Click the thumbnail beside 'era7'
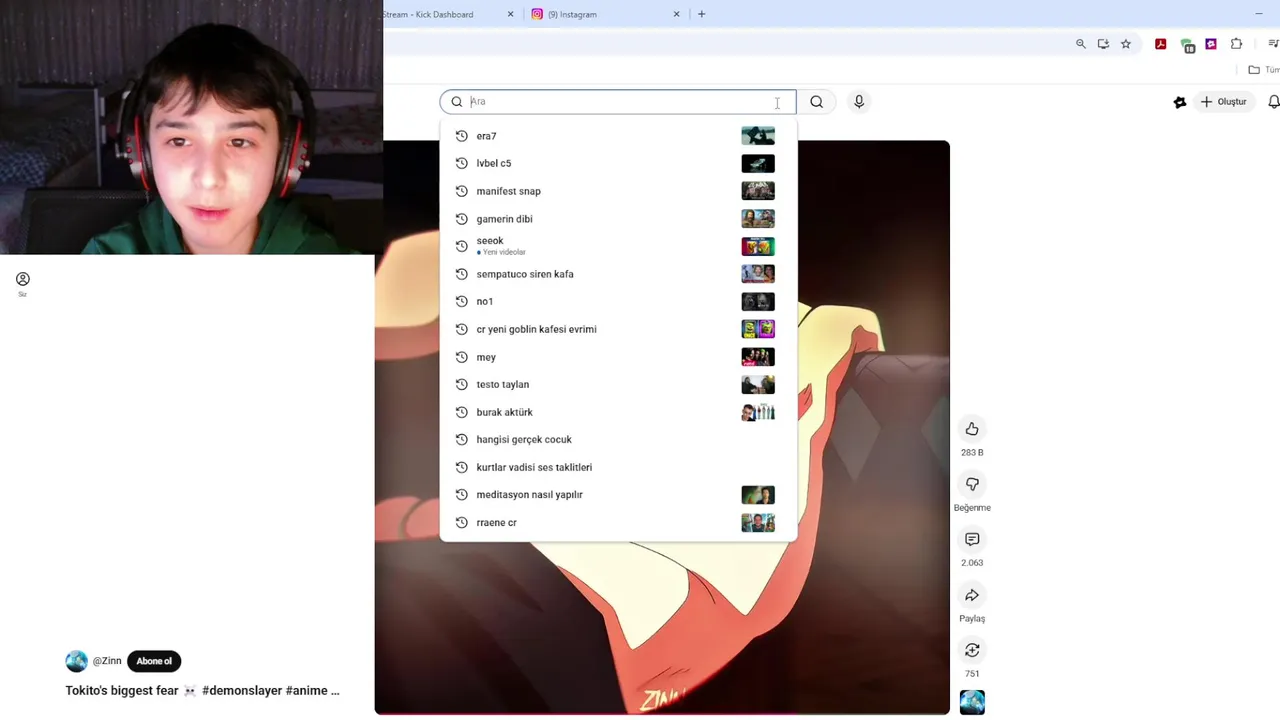Viewport: 1280px width, 720px height. click(758, 136)
